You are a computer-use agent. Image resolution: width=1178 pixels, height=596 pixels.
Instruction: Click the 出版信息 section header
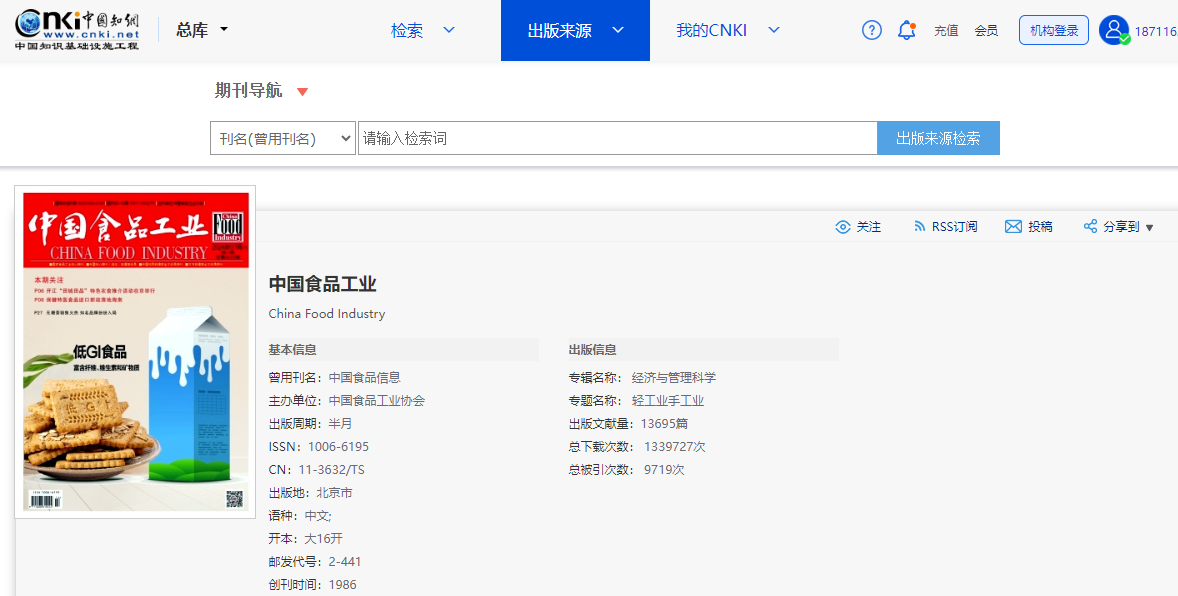coord(593,349)
